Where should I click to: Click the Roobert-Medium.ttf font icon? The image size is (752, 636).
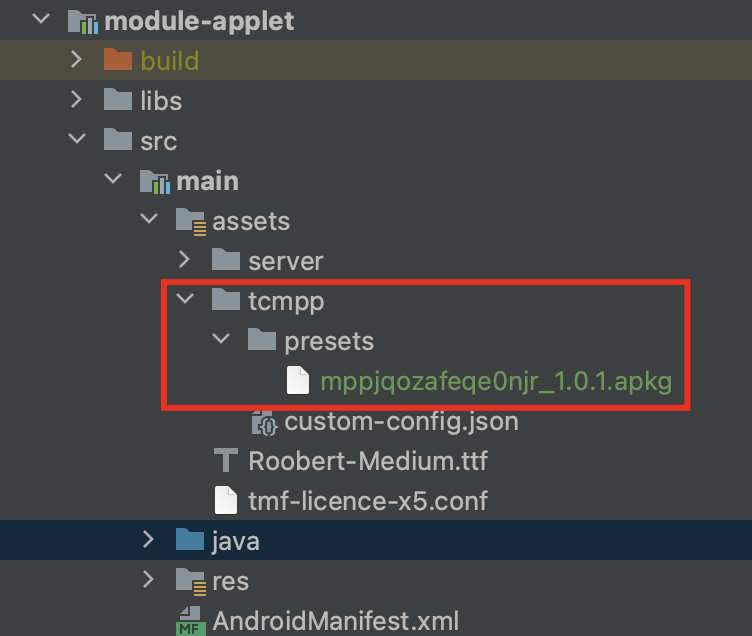pyautogui.click(x=227, y=461)
